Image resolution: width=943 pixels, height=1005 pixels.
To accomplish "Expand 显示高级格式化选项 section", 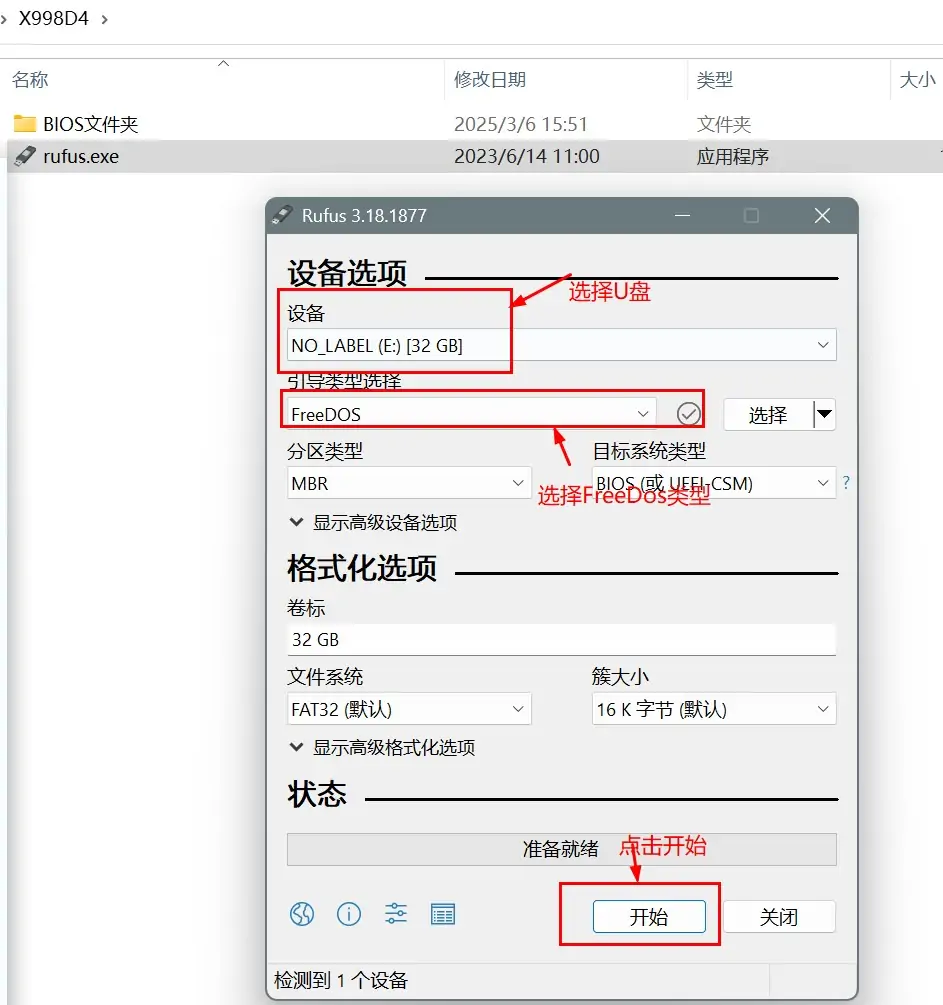I will pos(382,747).
